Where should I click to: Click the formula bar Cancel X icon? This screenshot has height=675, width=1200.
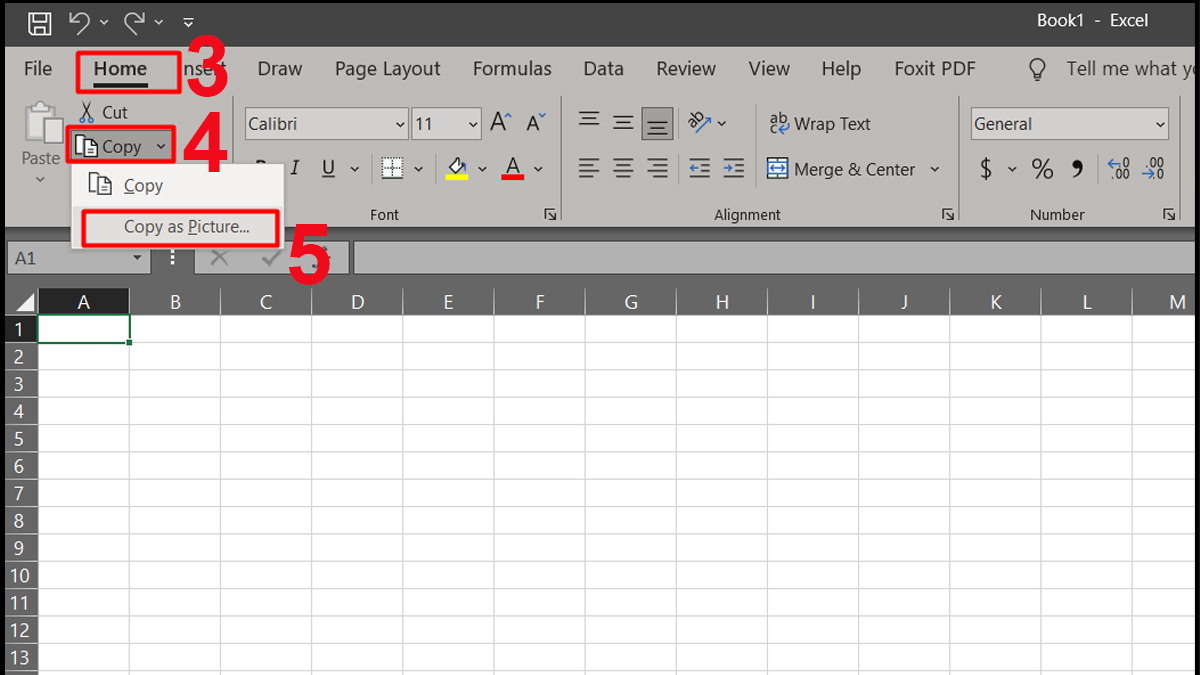(219, 258)
